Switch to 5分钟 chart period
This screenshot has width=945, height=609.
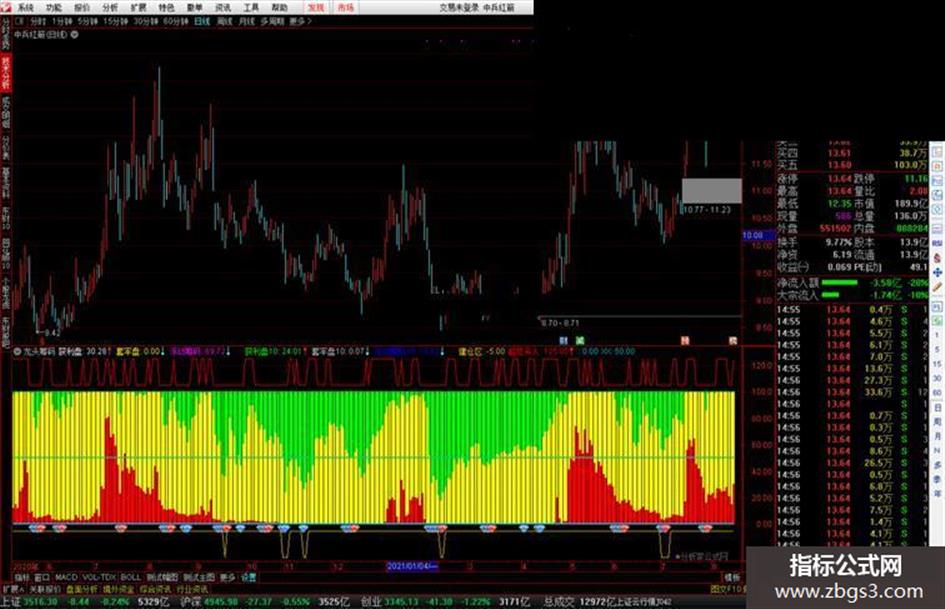click(x=87, y=21)
